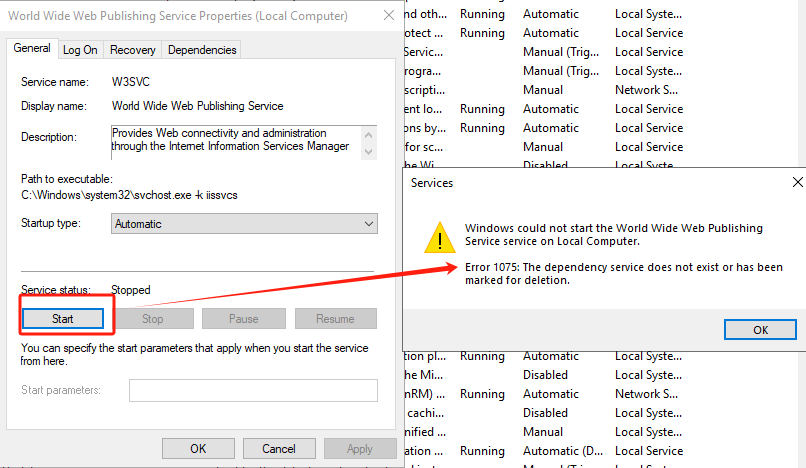Click 'Automatic (D...' startup type cell
Screen dimensions: 806x468
pyautogui.click(x=563, y=451)
